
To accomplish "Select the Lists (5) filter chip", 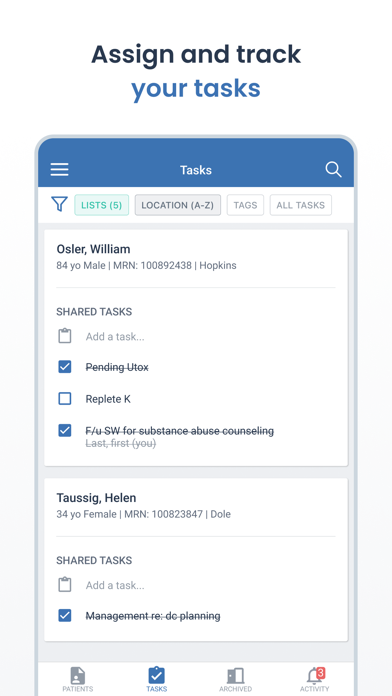I will pyautogui.click(x=101, y=205).
